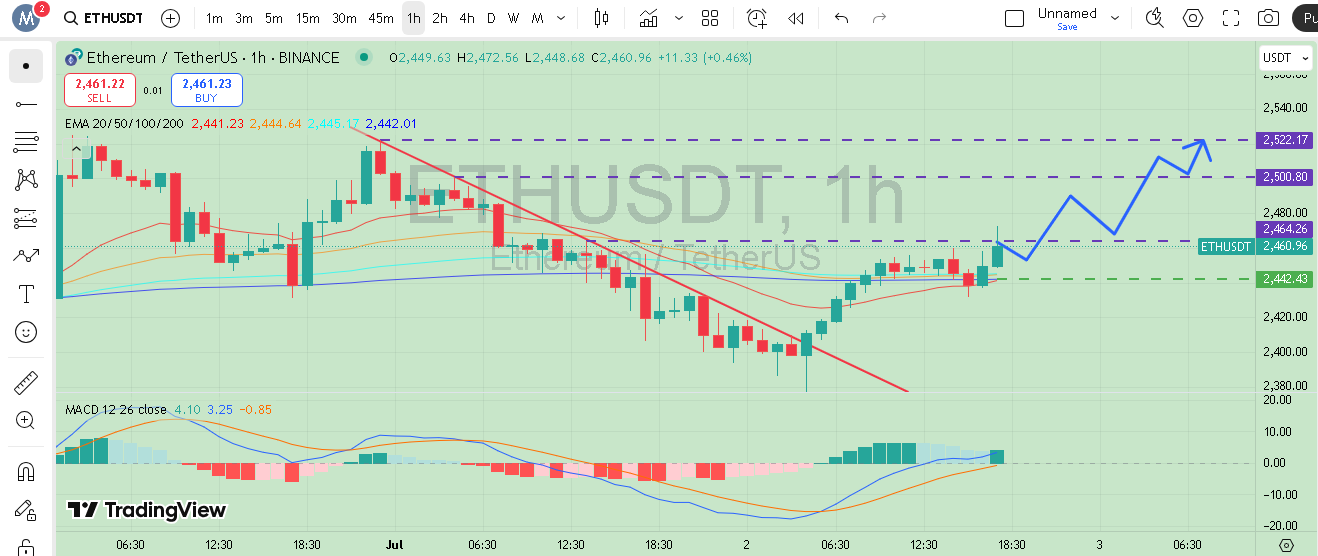Open the emoji icons tool
The height and width of the screenshot is (556, 1318).
click(26, 332)
